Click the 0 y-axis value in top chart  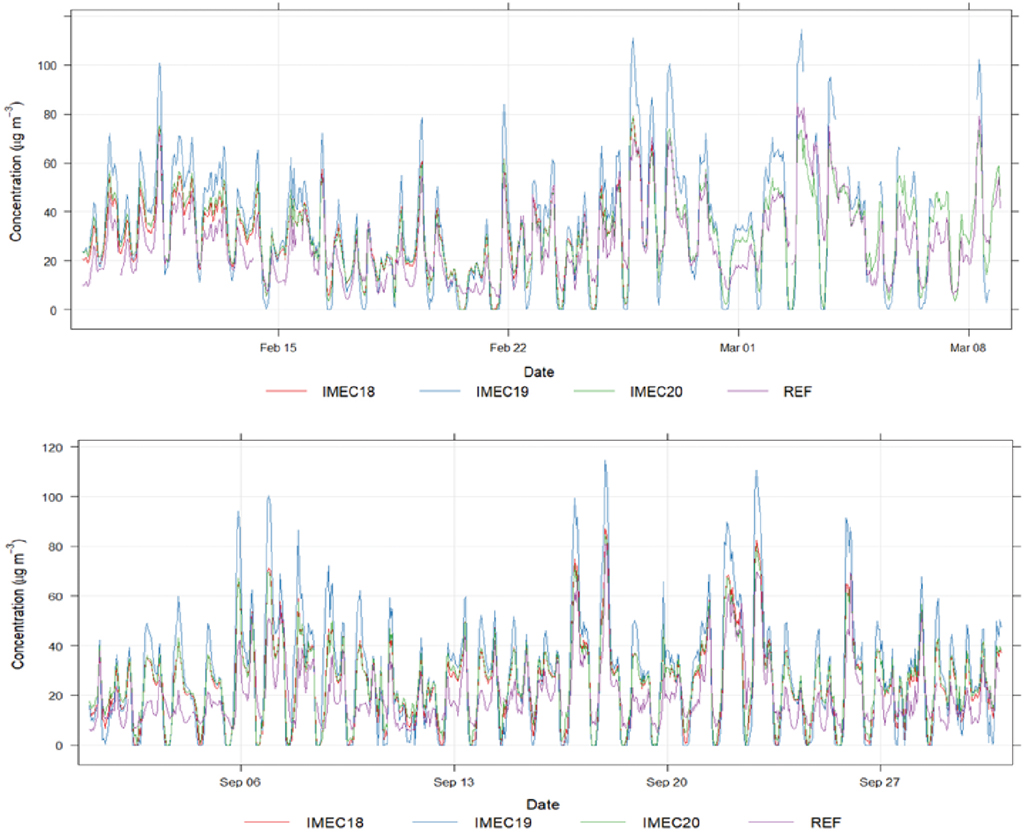click(x=54, y=310)
